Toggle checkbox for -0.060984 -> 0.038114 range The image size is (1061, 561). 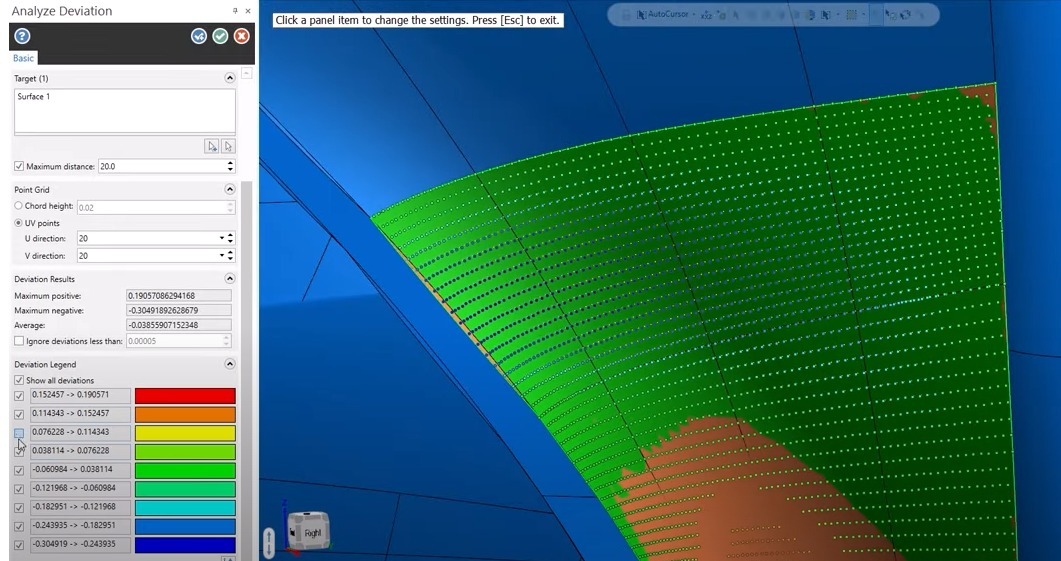point(19,470)
